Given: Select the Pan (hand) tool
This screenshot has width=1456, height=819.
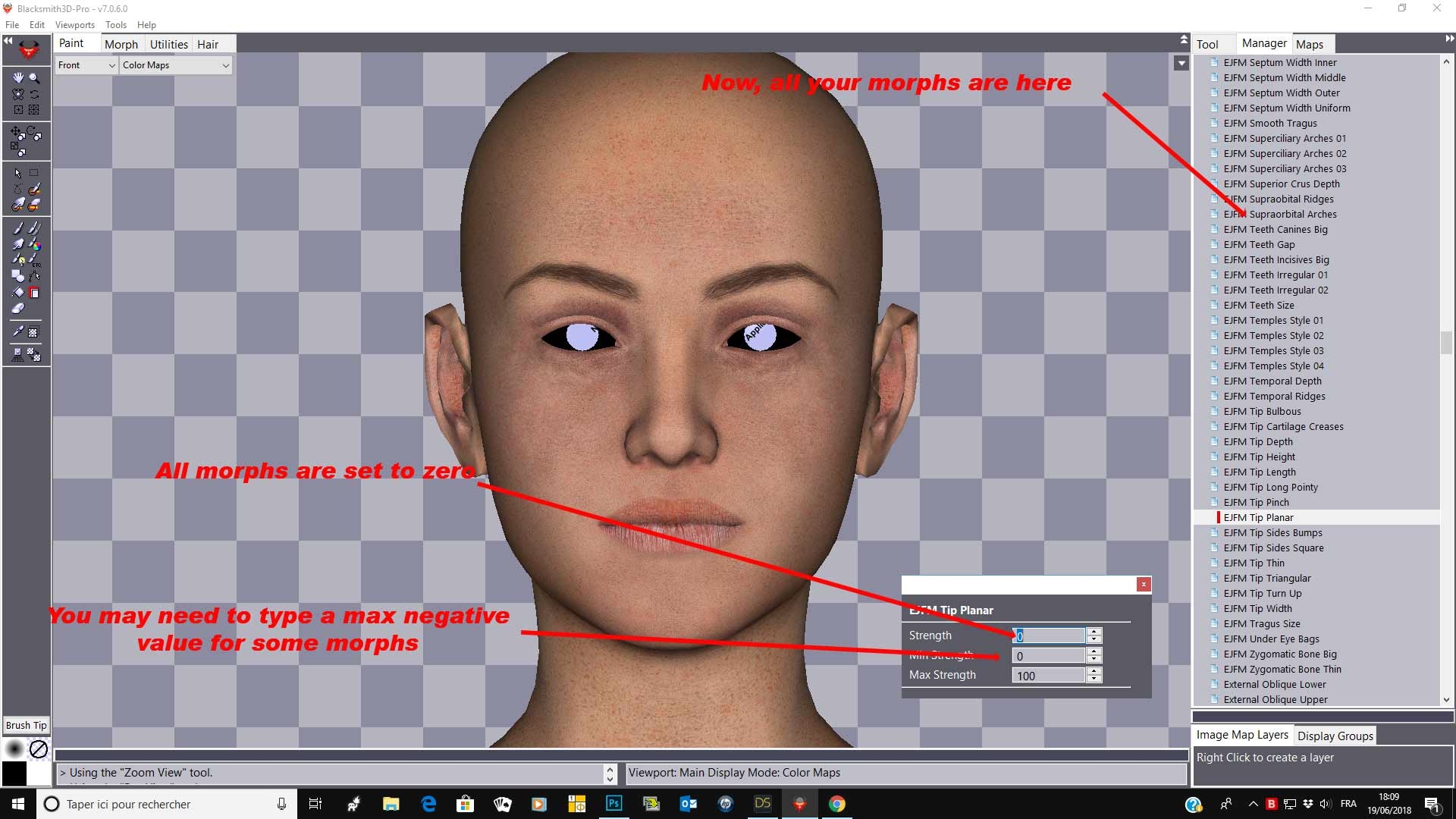Looking at the screenshot, I should point(17,77).
